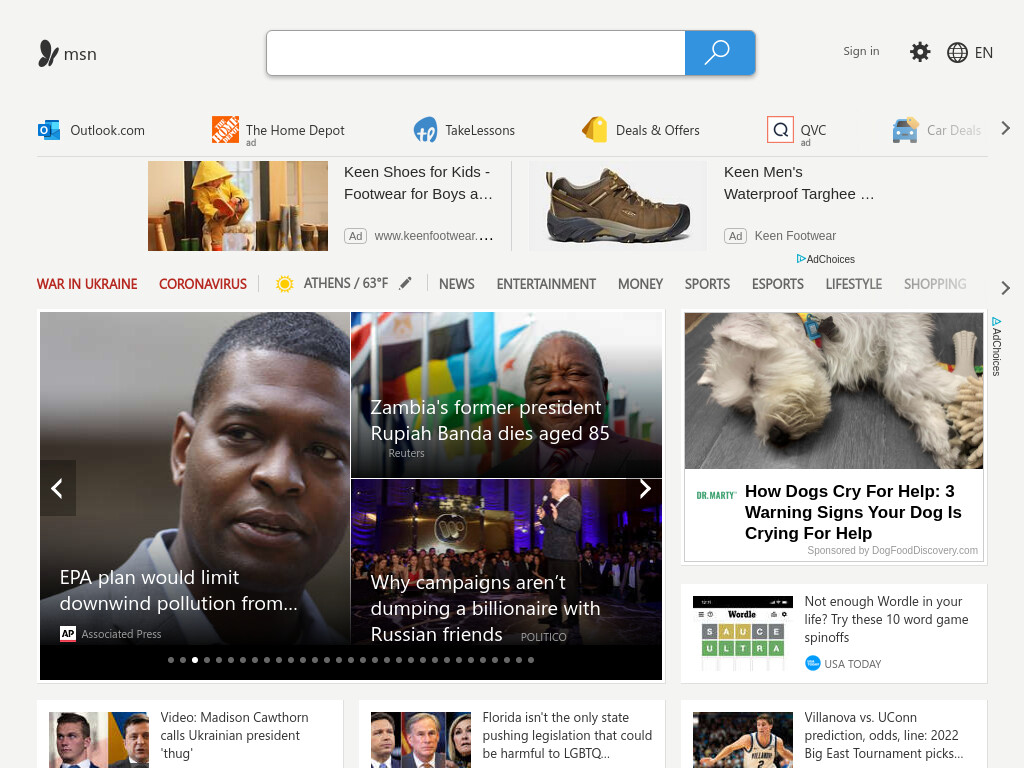Viewport: 1024px width, 768px height.
Task: Click the Deals & Offers tag icon
Action: (x=595, y=129)
